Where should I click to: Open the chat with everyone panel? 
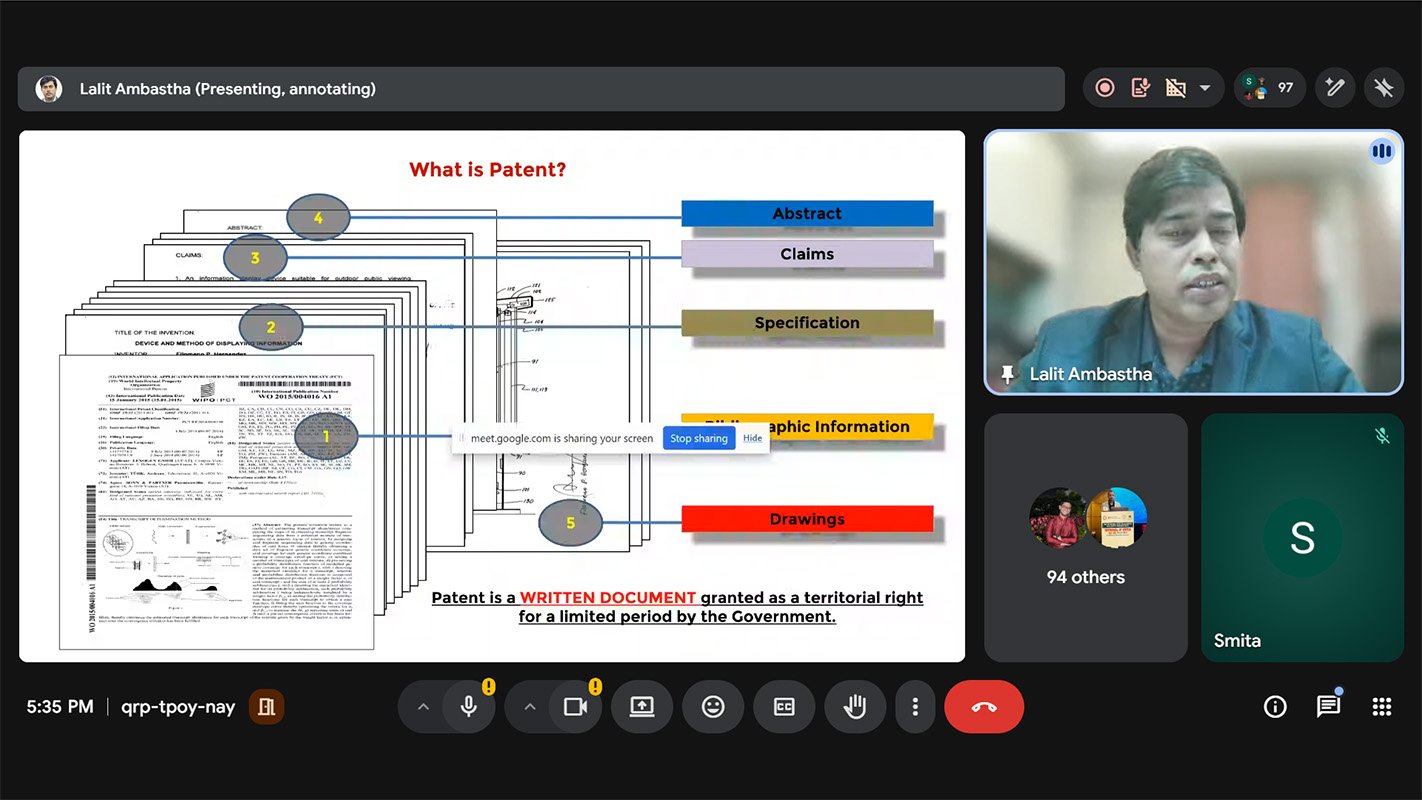coord(1328,707)
